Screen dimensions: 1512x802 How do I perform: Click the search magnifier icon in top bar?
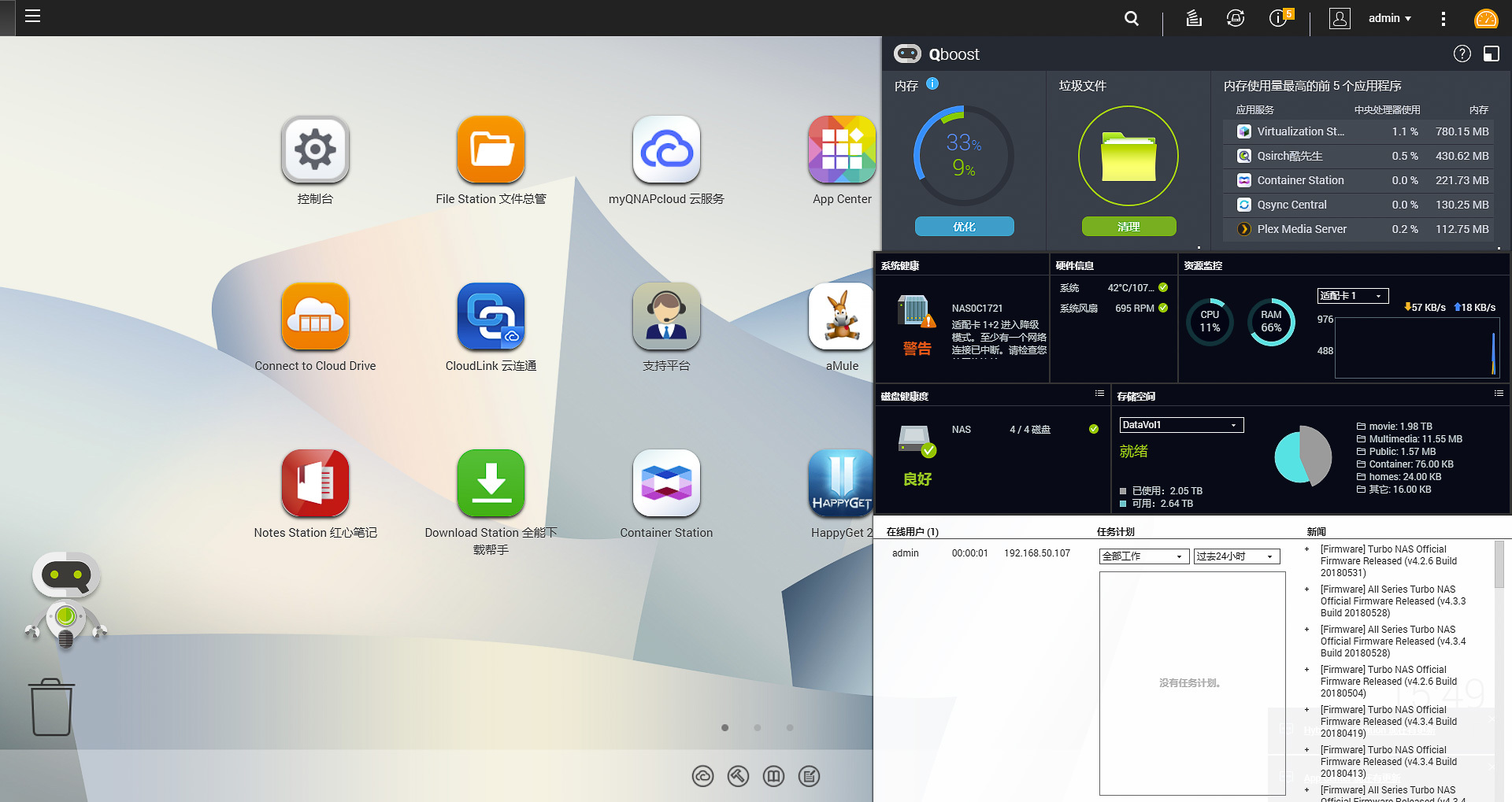1132,18
